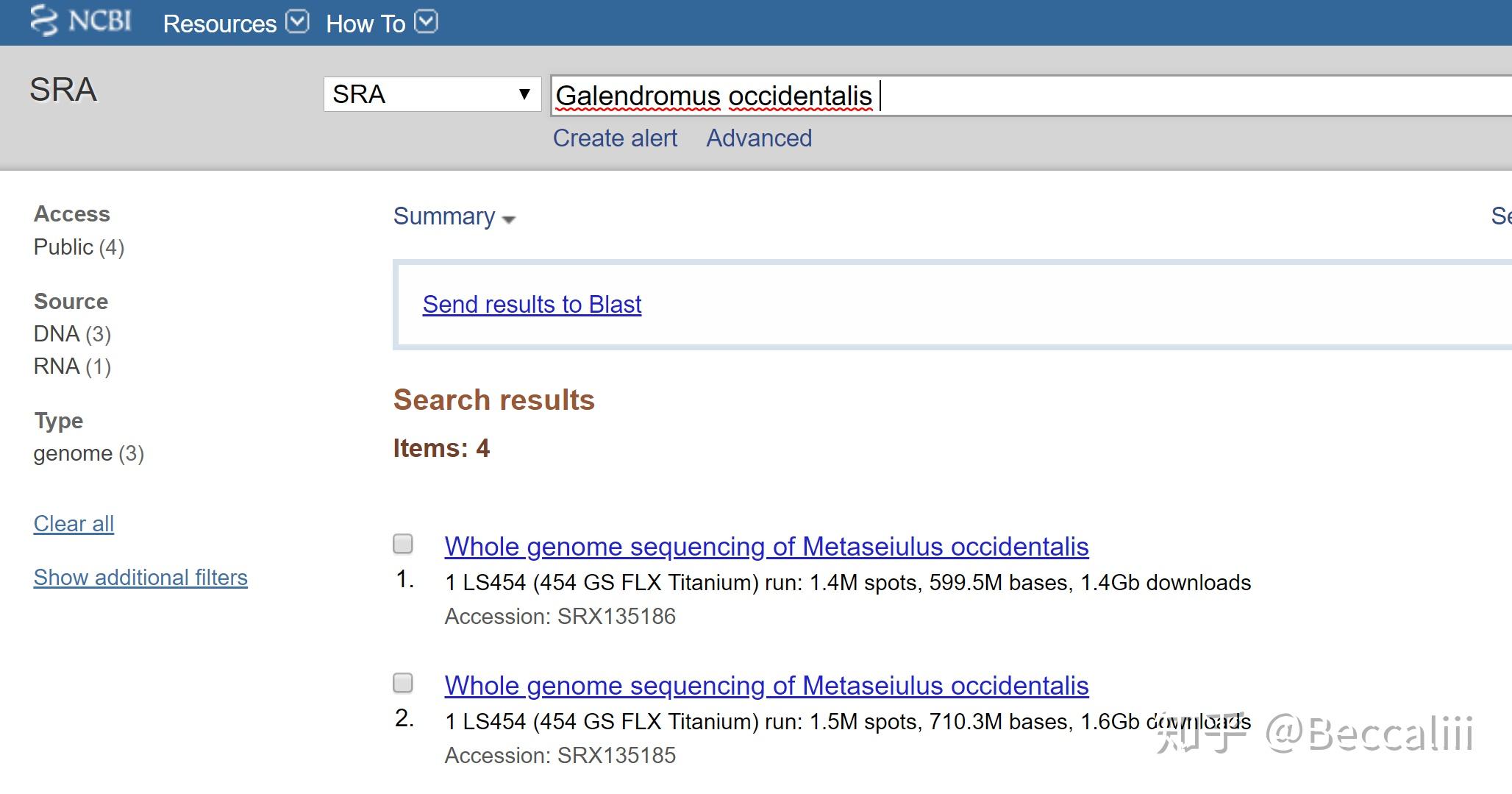The width and height of the screenshot is (1512, 794).
Task: Check the box for result 1
Action: click(x=403, y=544)
